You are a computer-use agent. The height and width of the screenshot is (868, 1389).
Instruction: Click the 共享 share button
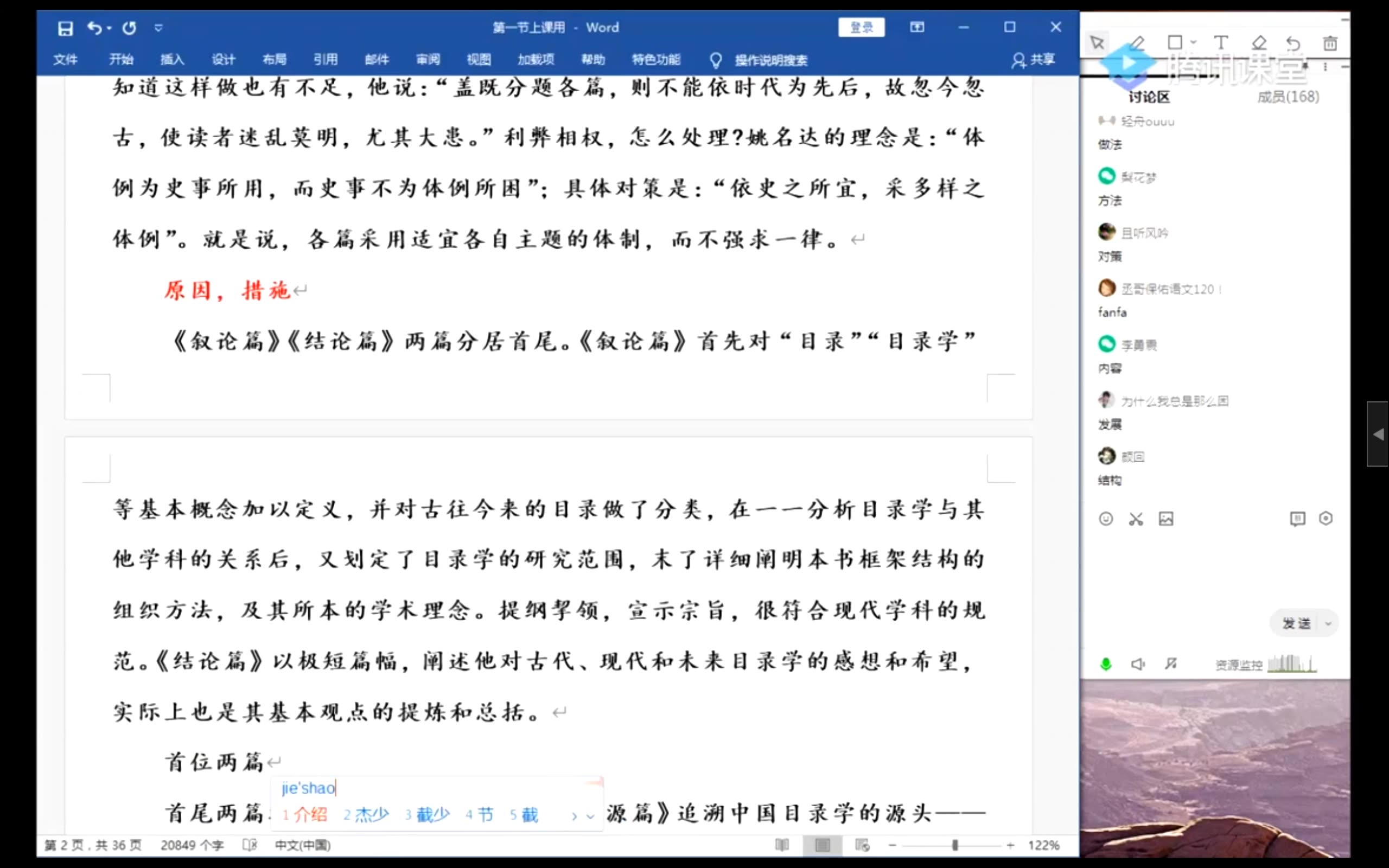[x=1034, y=60]
